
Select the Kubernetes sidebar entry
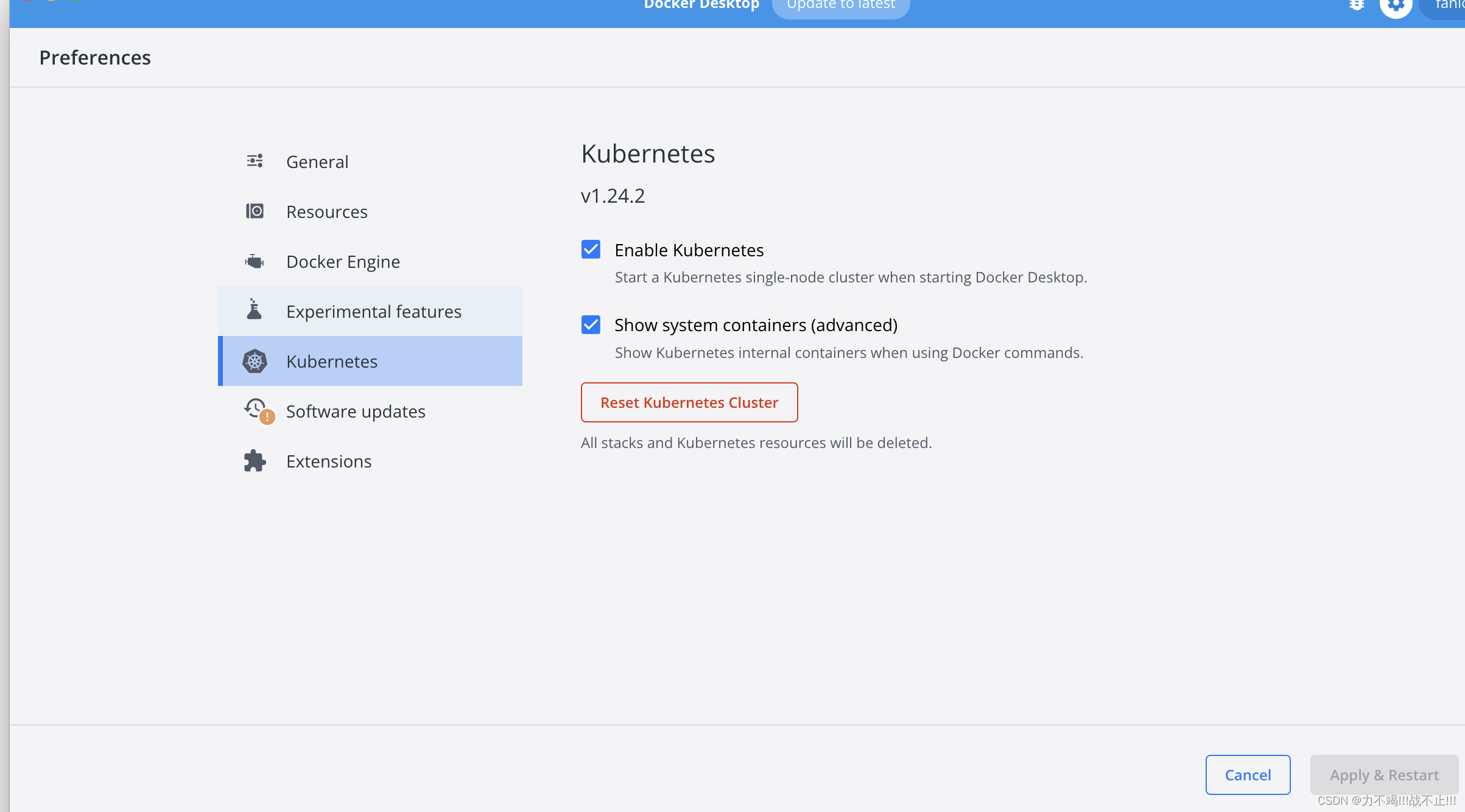370,361
